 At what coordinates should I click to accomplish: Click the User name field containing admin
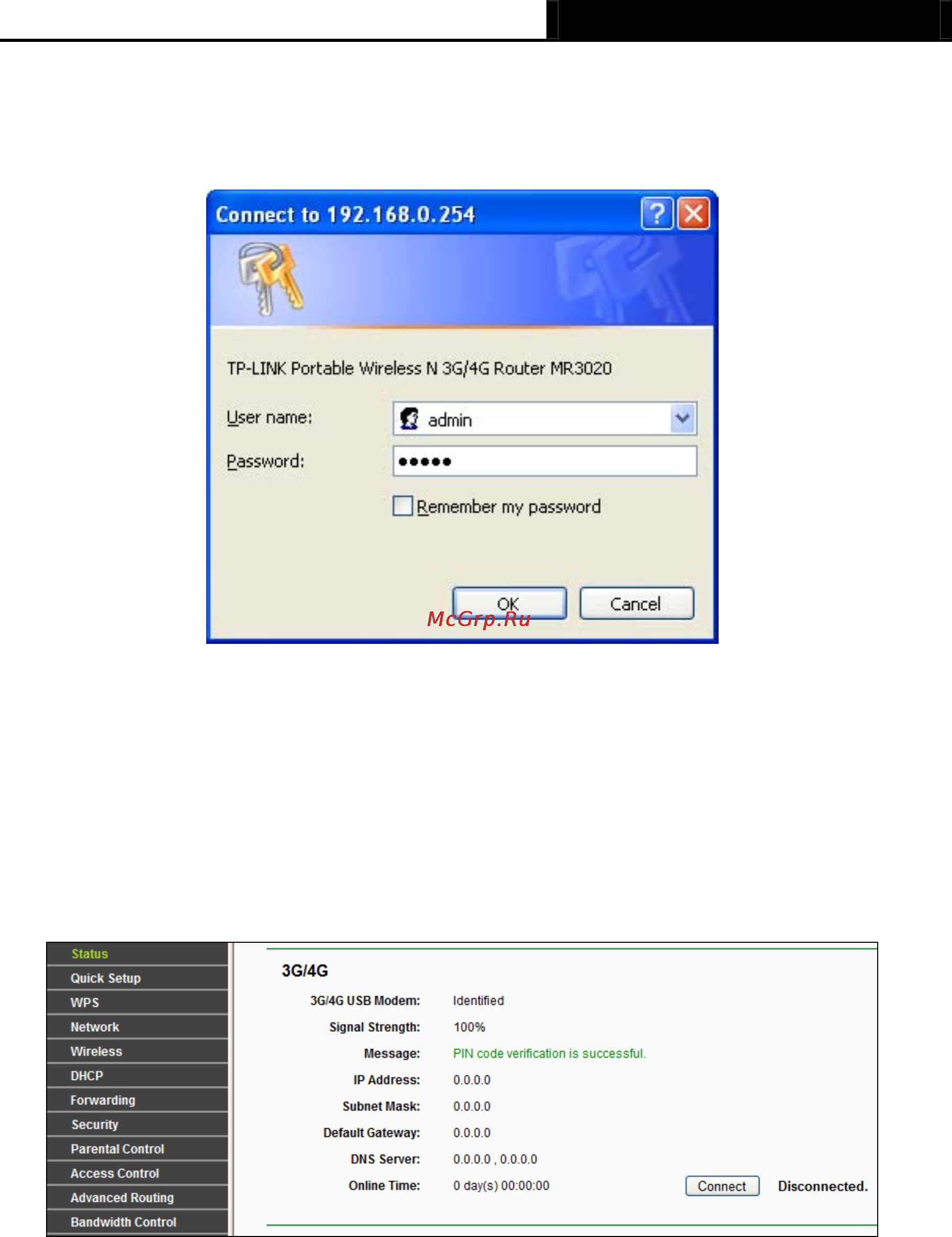click(544, 419)
